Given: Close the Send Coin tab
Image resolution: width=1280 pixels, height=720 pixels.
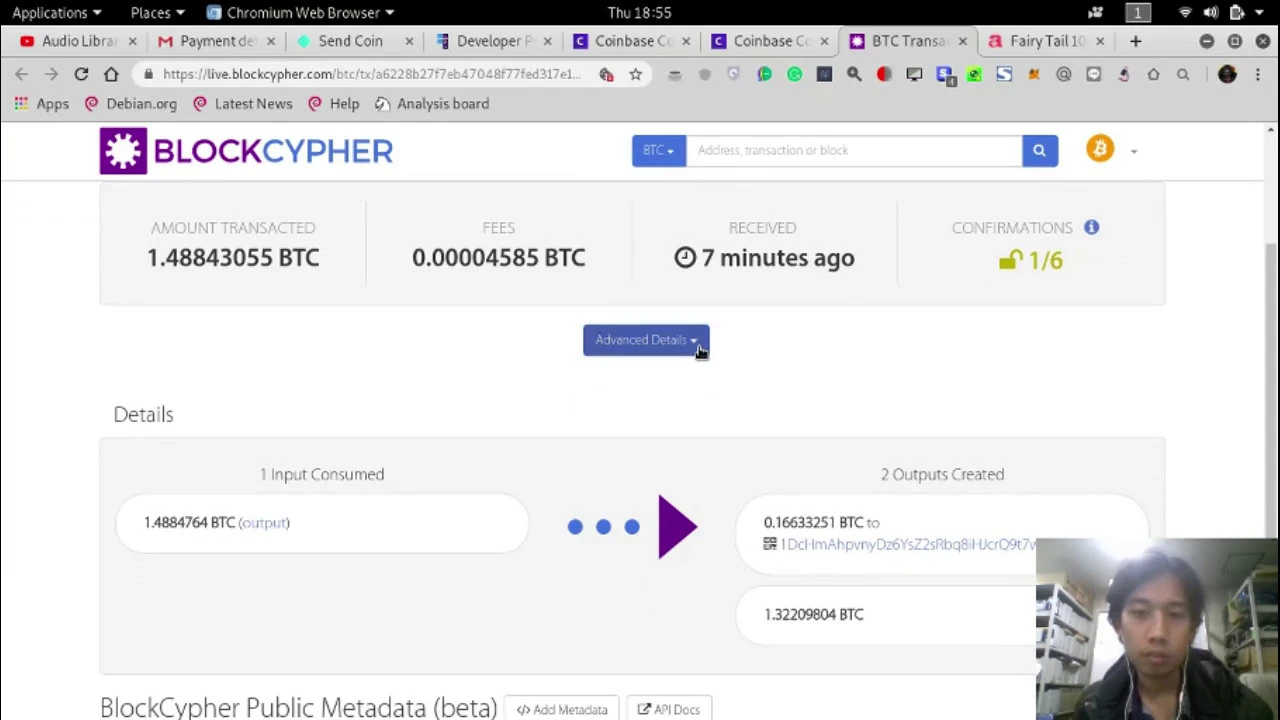Looking at the screenshot, I should coord(409,41).
